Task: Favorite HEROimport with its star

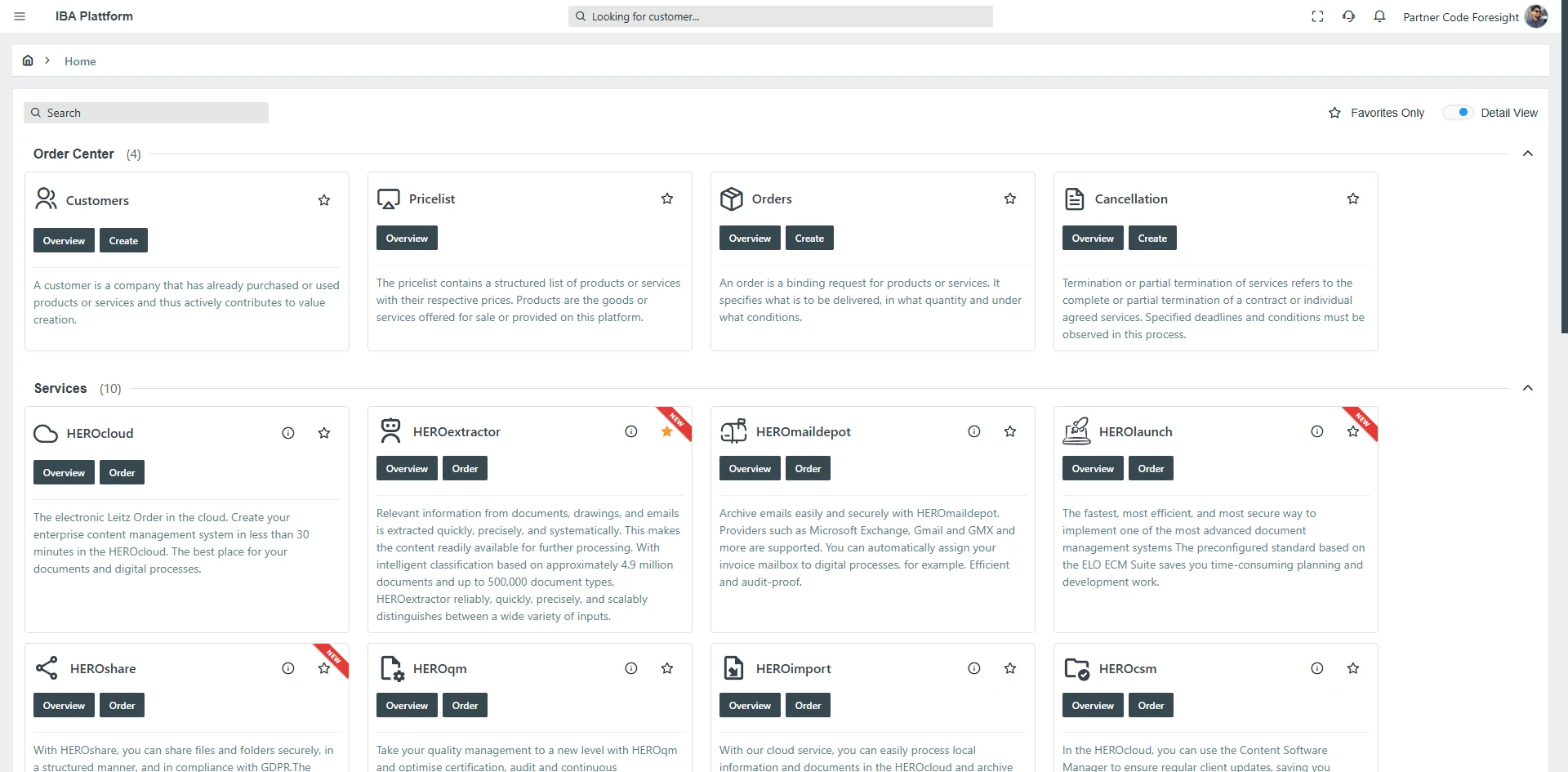Action: pos(1010,668)
